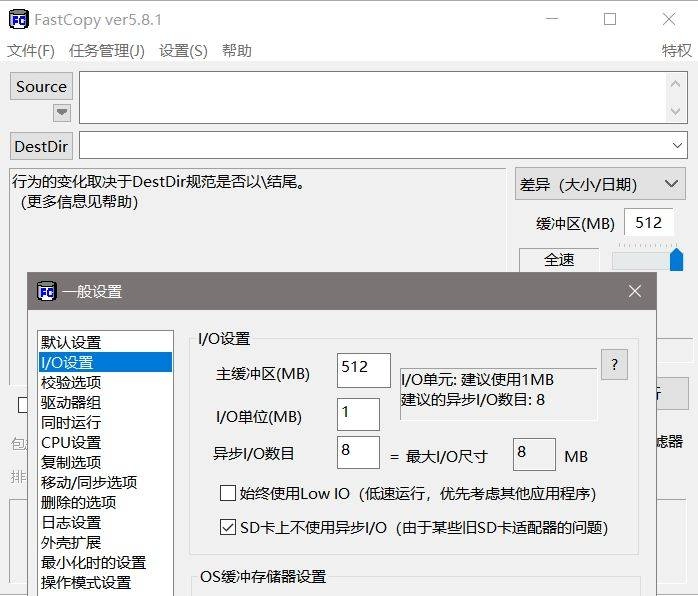
Task: Select 复制选项 in settings list
Action: (x=106, y=462)
